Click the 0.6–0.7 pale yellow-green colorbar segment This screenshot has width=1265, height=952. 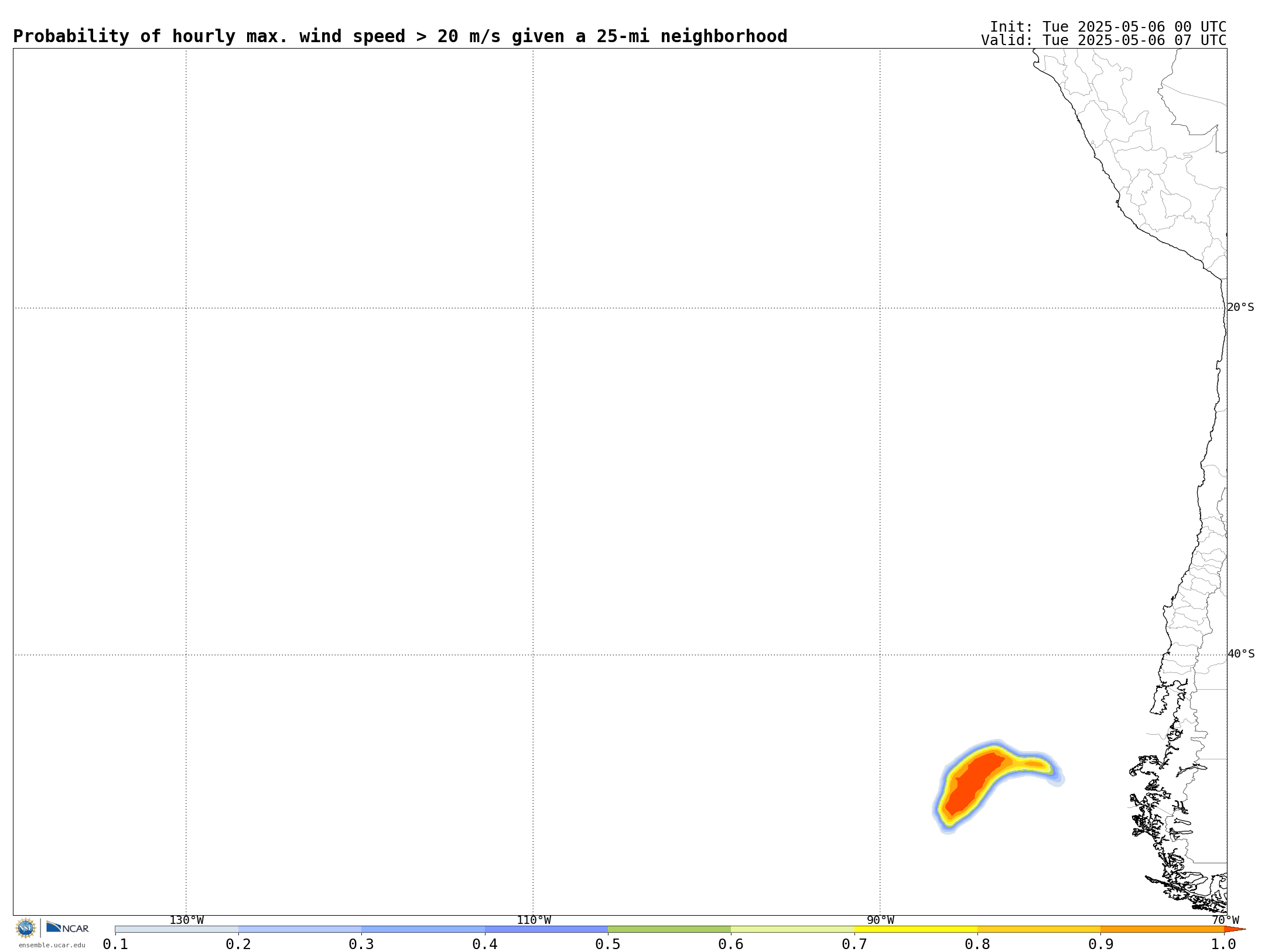pos(792,929)
